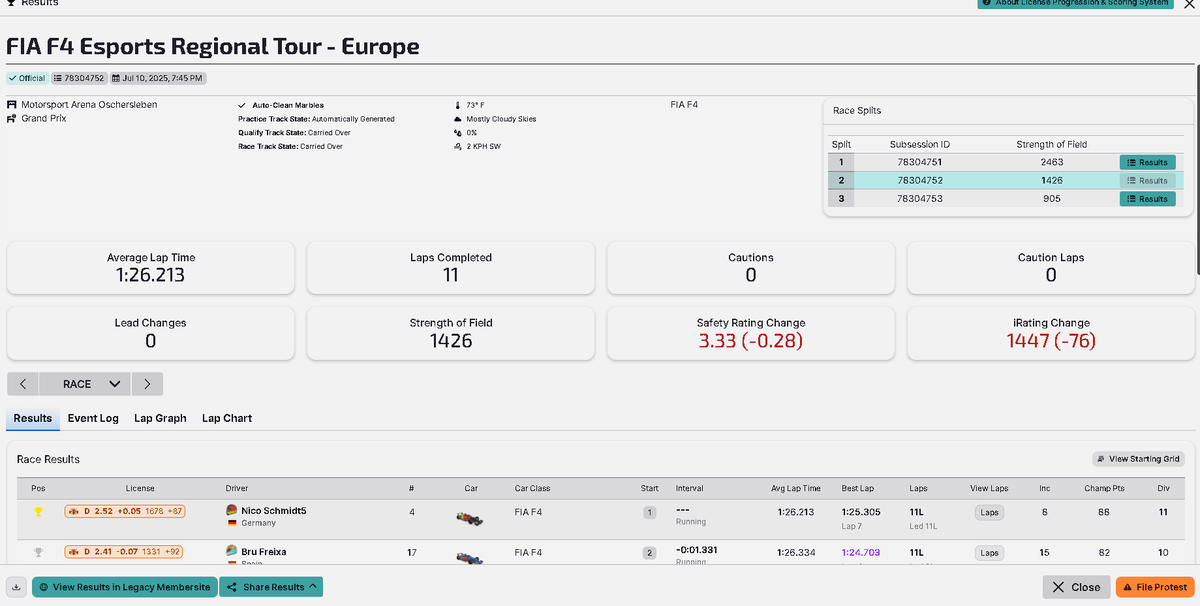Click Strength of Field value 2463

[1051, 162]
